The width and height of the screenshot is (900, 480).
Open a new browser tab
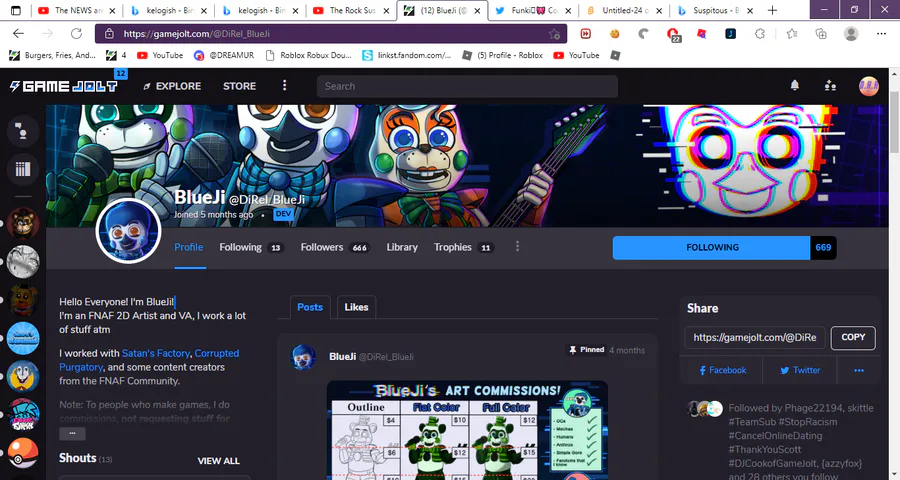[x=772, y=10]
